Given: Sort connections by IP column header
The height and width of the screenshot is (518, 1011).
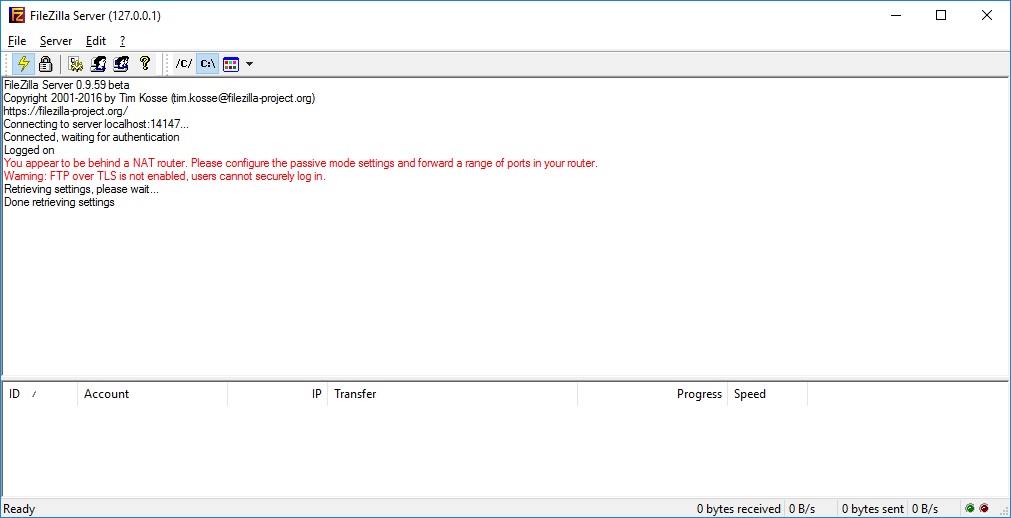Looking at the screenshot, I should [x=278, y=393].
